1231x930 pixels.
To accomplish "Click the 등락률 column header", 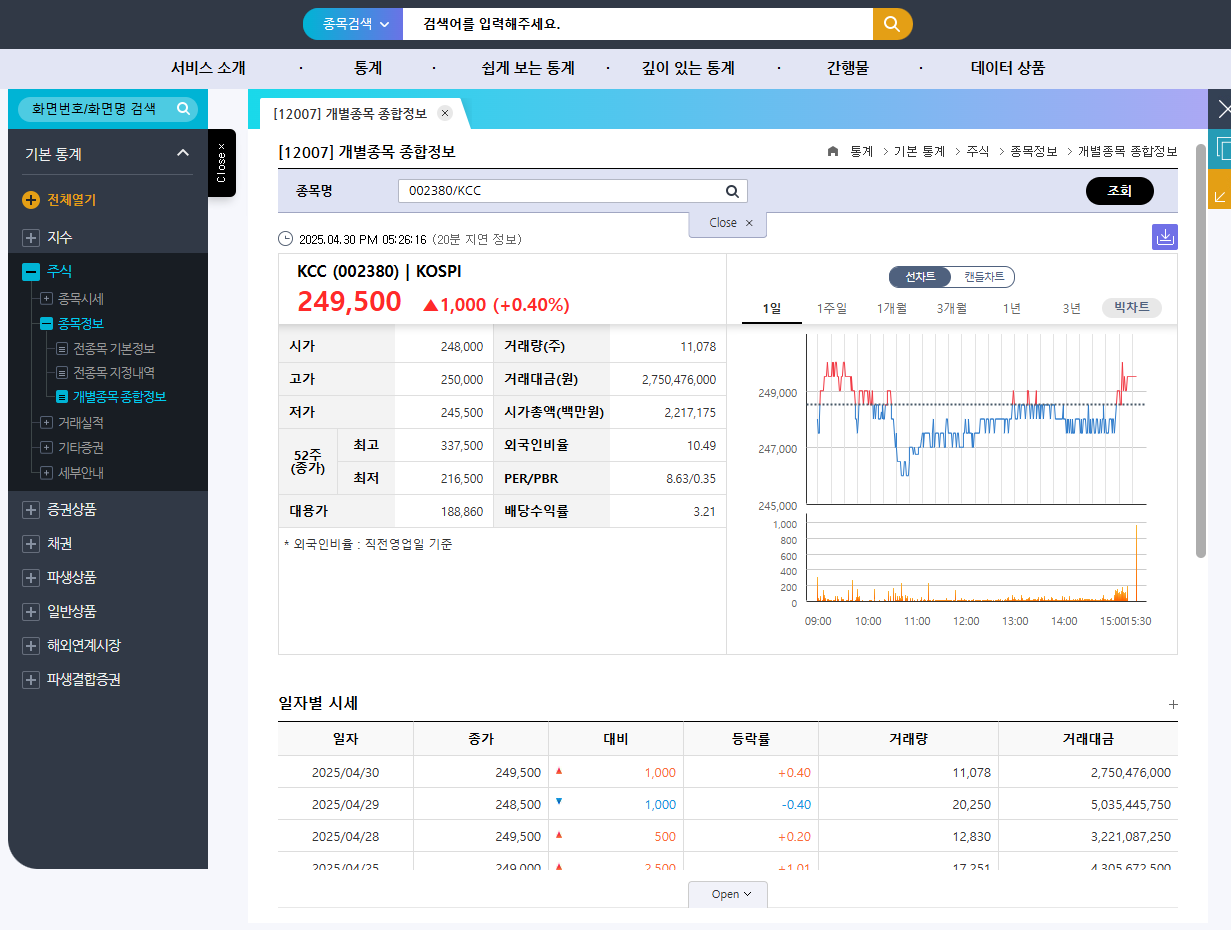I will [x=751, y=739].
